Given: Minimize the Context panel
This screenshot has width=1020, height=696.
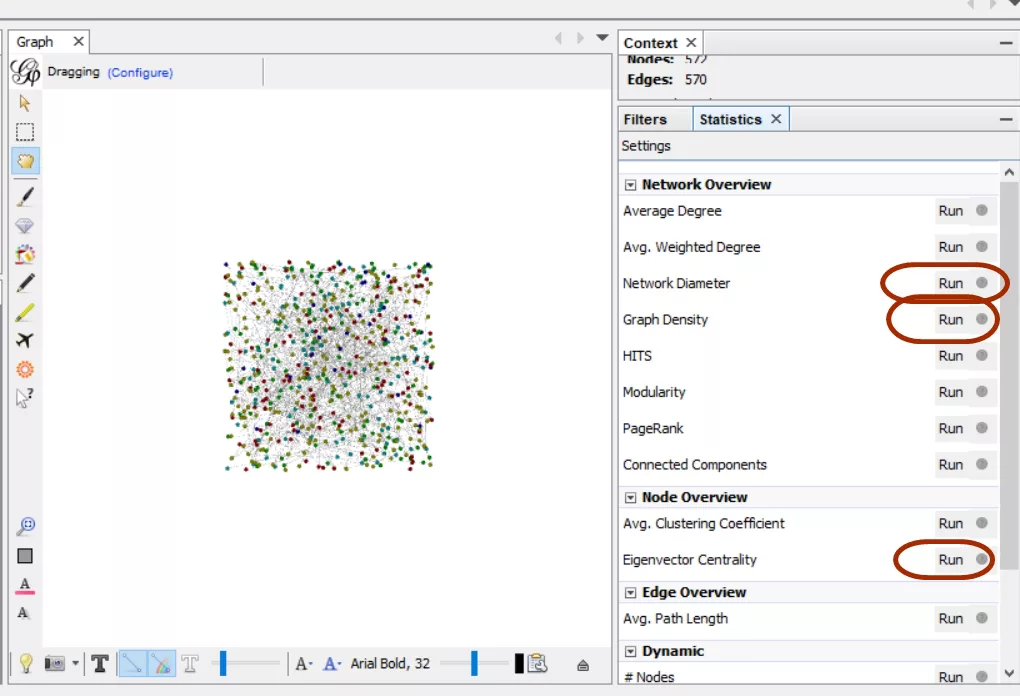Looking at the screenshot, I should pos(1006,43).
